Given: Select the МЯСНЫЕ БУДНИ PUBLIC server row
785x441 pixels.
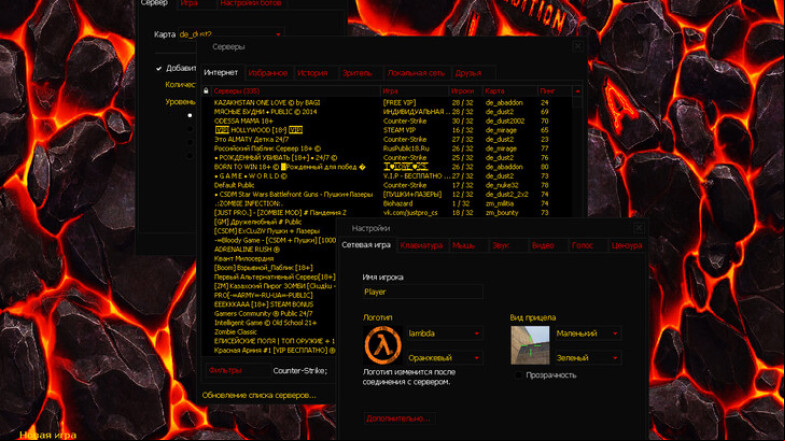Looking at the screenshot, I should (385, 112).
